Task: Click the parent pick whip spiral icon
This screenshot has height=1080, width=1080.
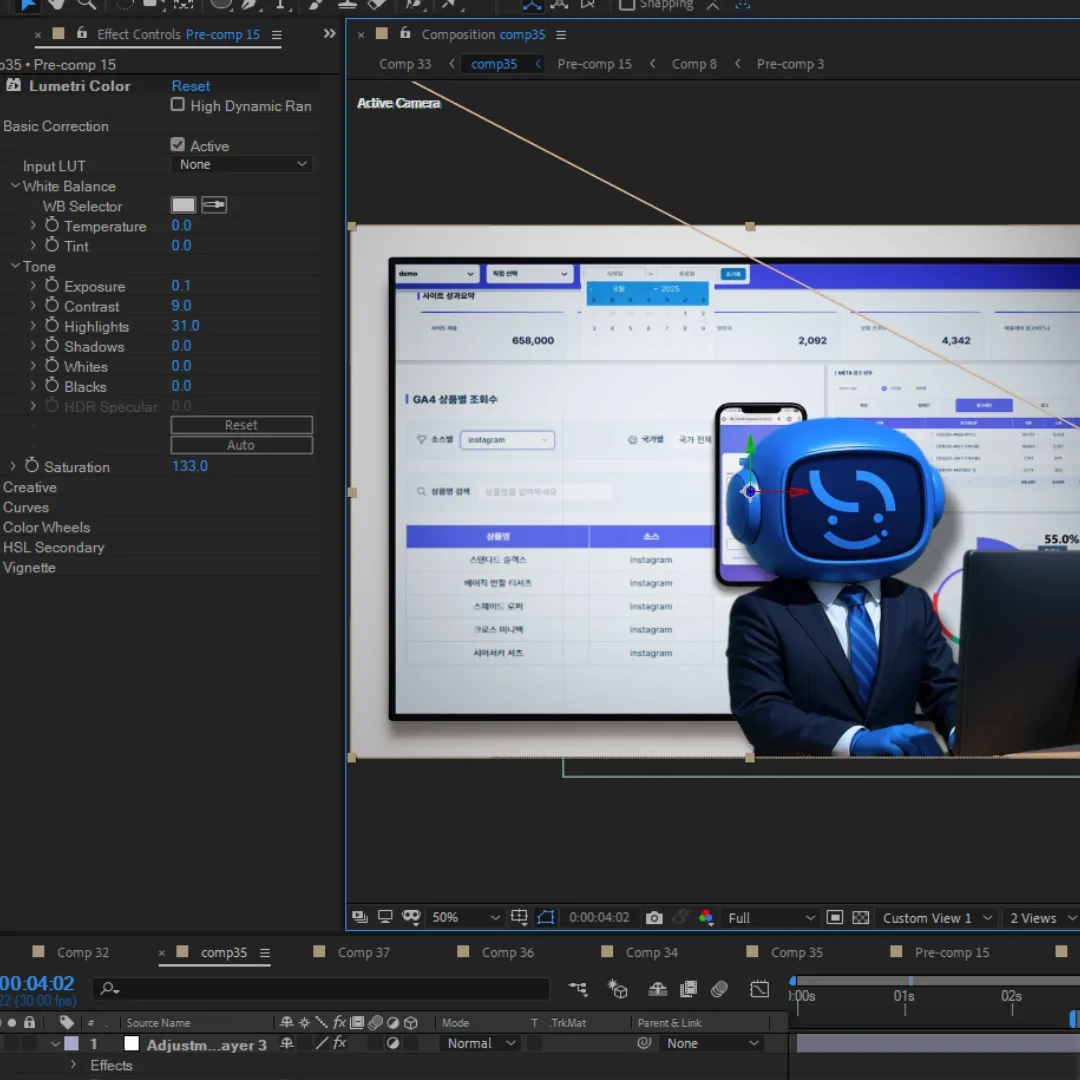Action: pyautogui.click(x=644, y=1043)
